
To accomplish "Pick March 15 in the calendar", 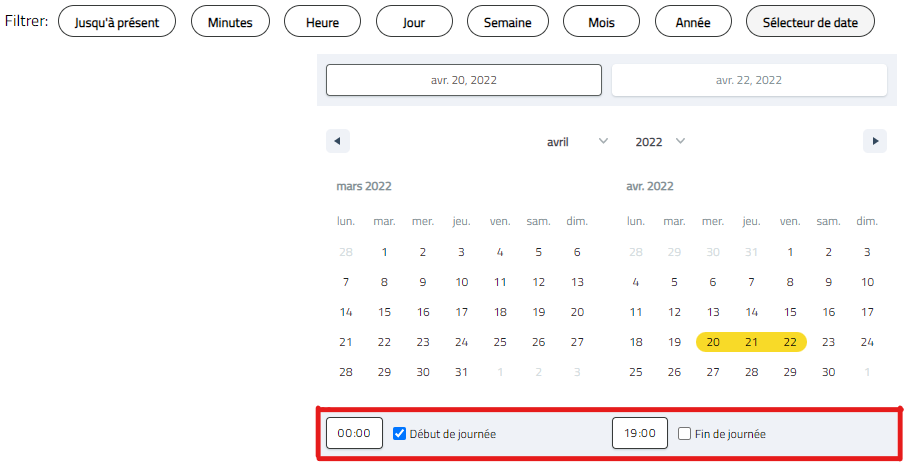I will coord(384,312).
